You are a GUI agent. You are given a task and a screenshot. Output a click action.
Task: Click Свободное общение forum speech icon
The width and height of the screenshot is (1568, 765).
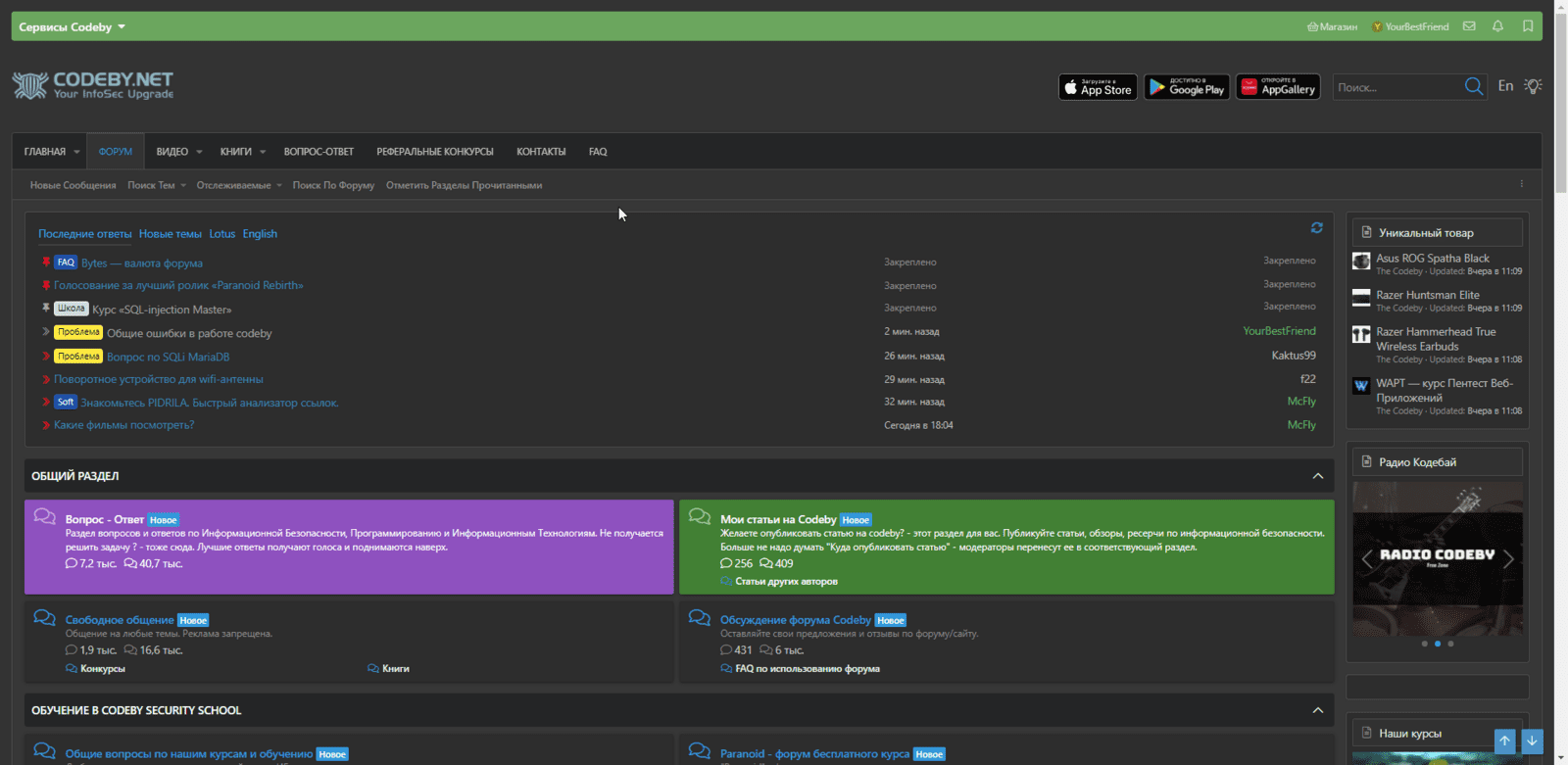pyautogui.click(x=44, y=617)
